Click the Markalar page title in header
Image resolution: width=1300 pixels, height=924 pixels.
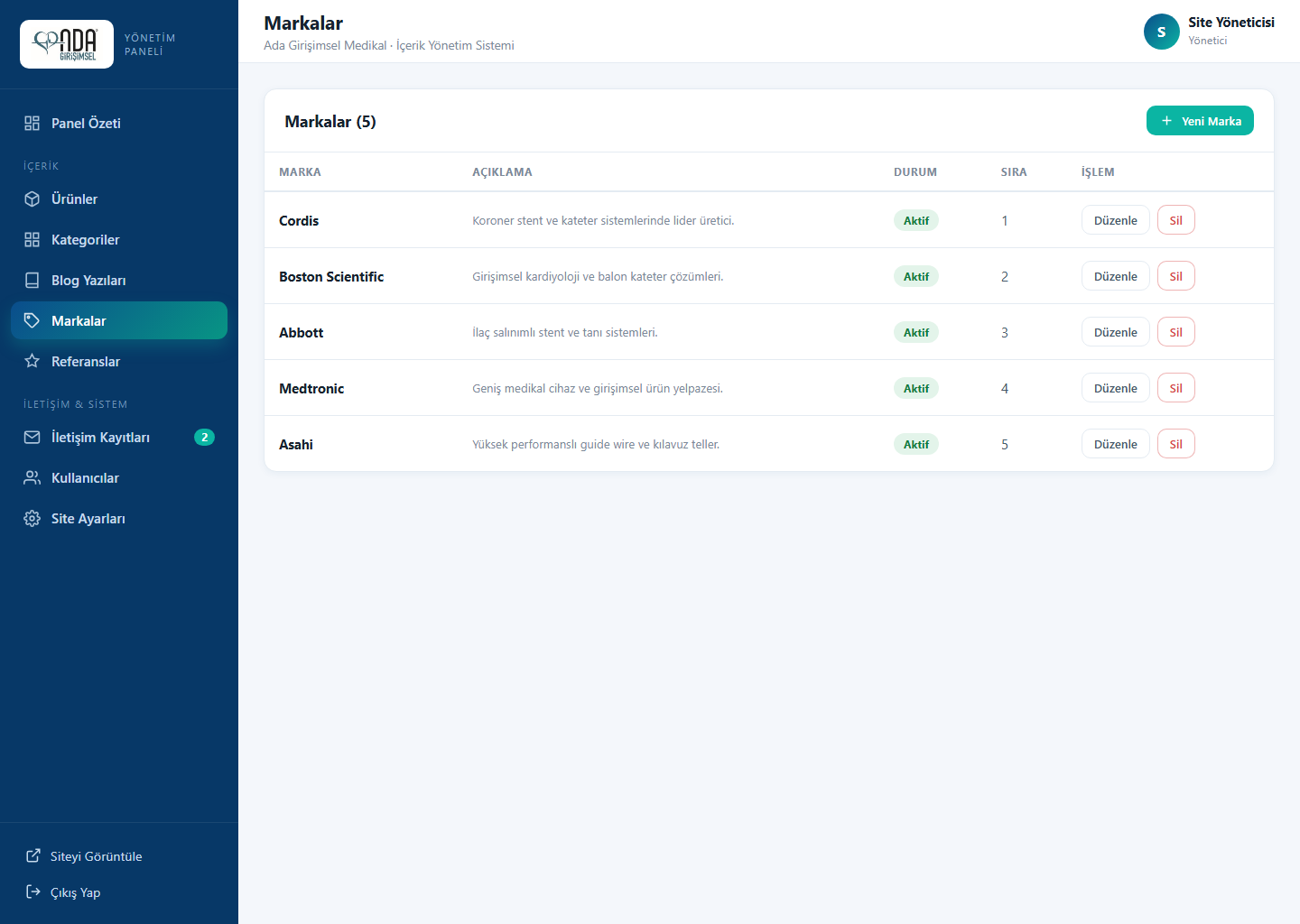[x=303, y=23]
